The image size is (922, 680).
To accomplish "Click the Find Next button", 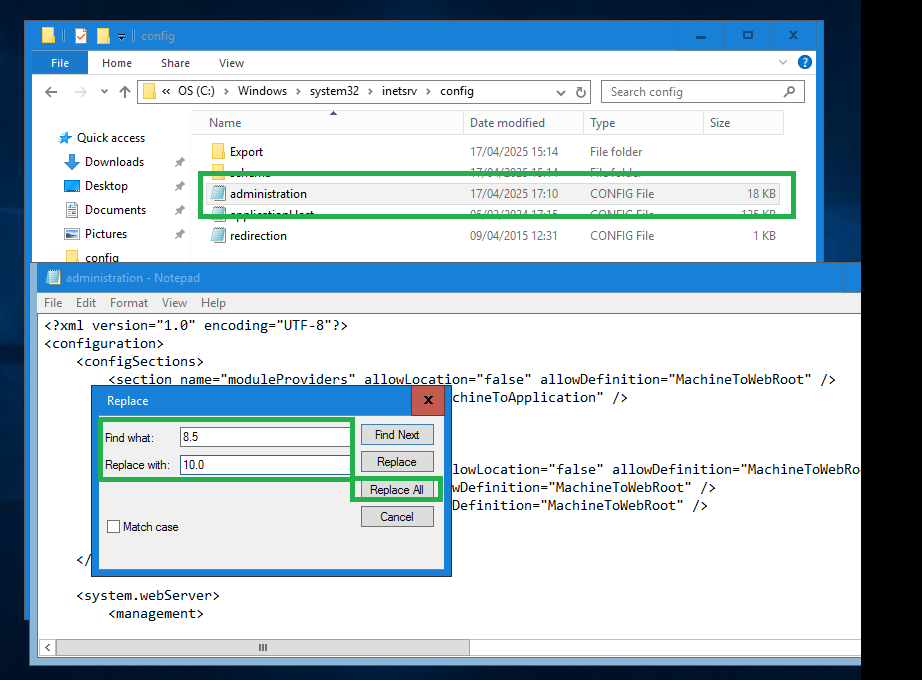I will (x=397, y=435).
